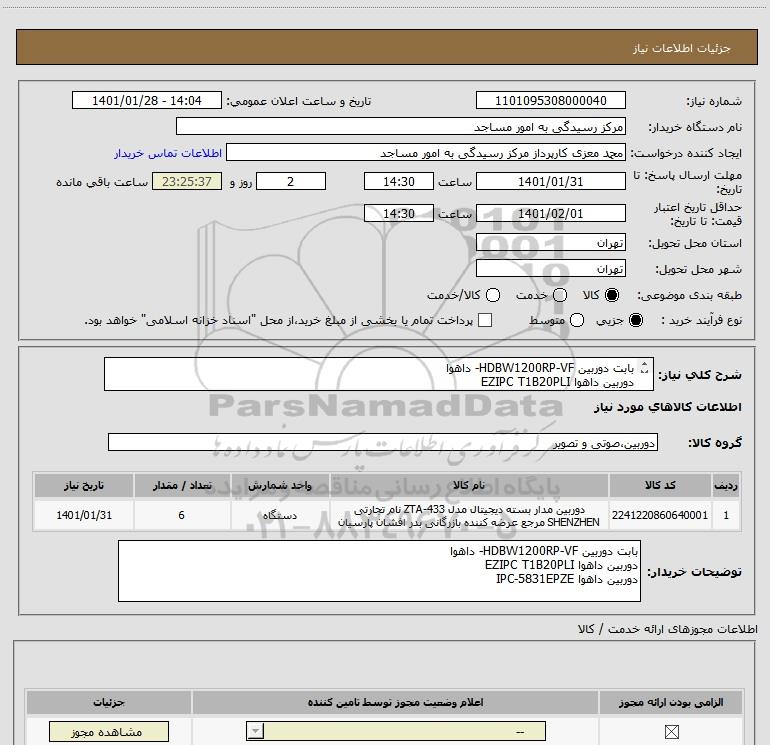Click the کد کالا column header
This screenshot has width=770, height=745.
tap(660, 486)
